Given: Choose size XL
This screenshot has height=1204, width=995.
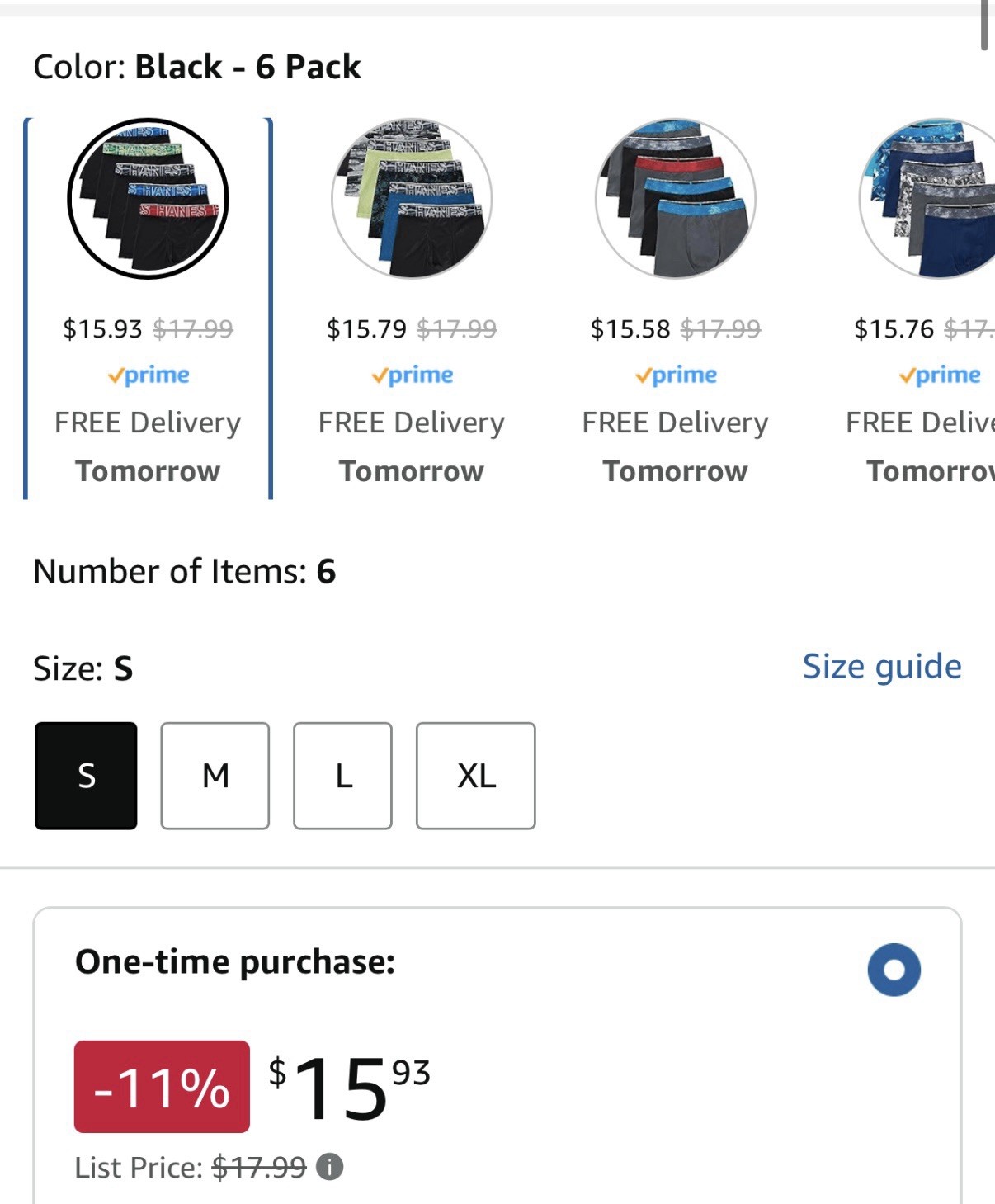Looking at the screenshot, I should pos(476,776).
